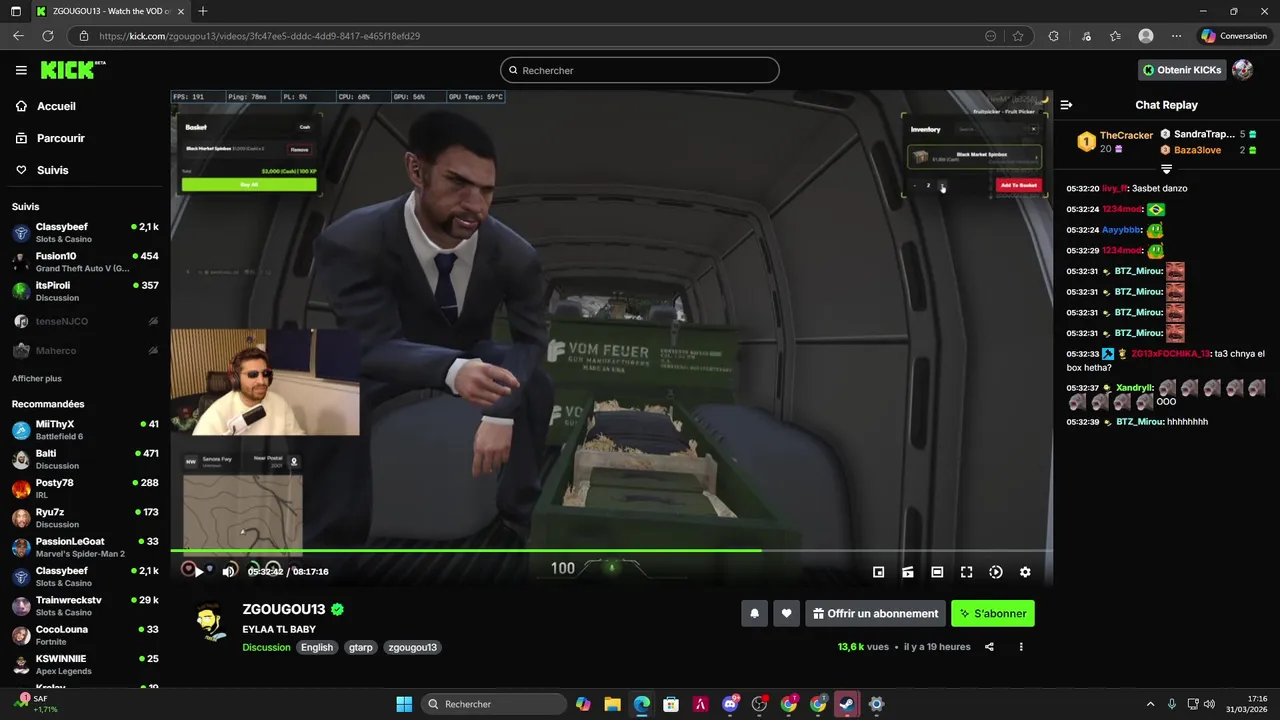Open Classybeef Slots & Casino followed channel
The height and width of the screenshot is (720, 1280).
pos(85,233)
